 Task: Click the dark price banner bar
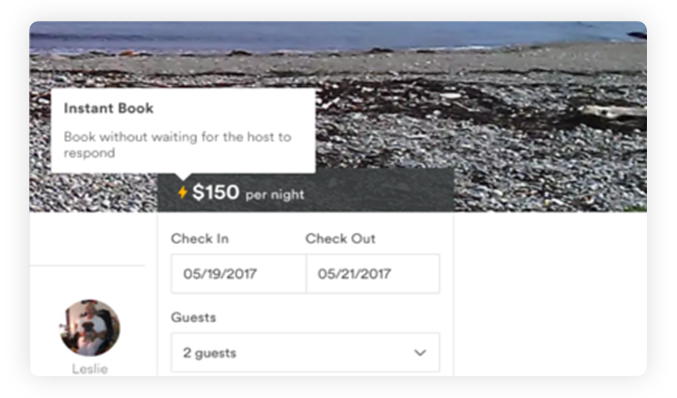(x=306, y=192)
